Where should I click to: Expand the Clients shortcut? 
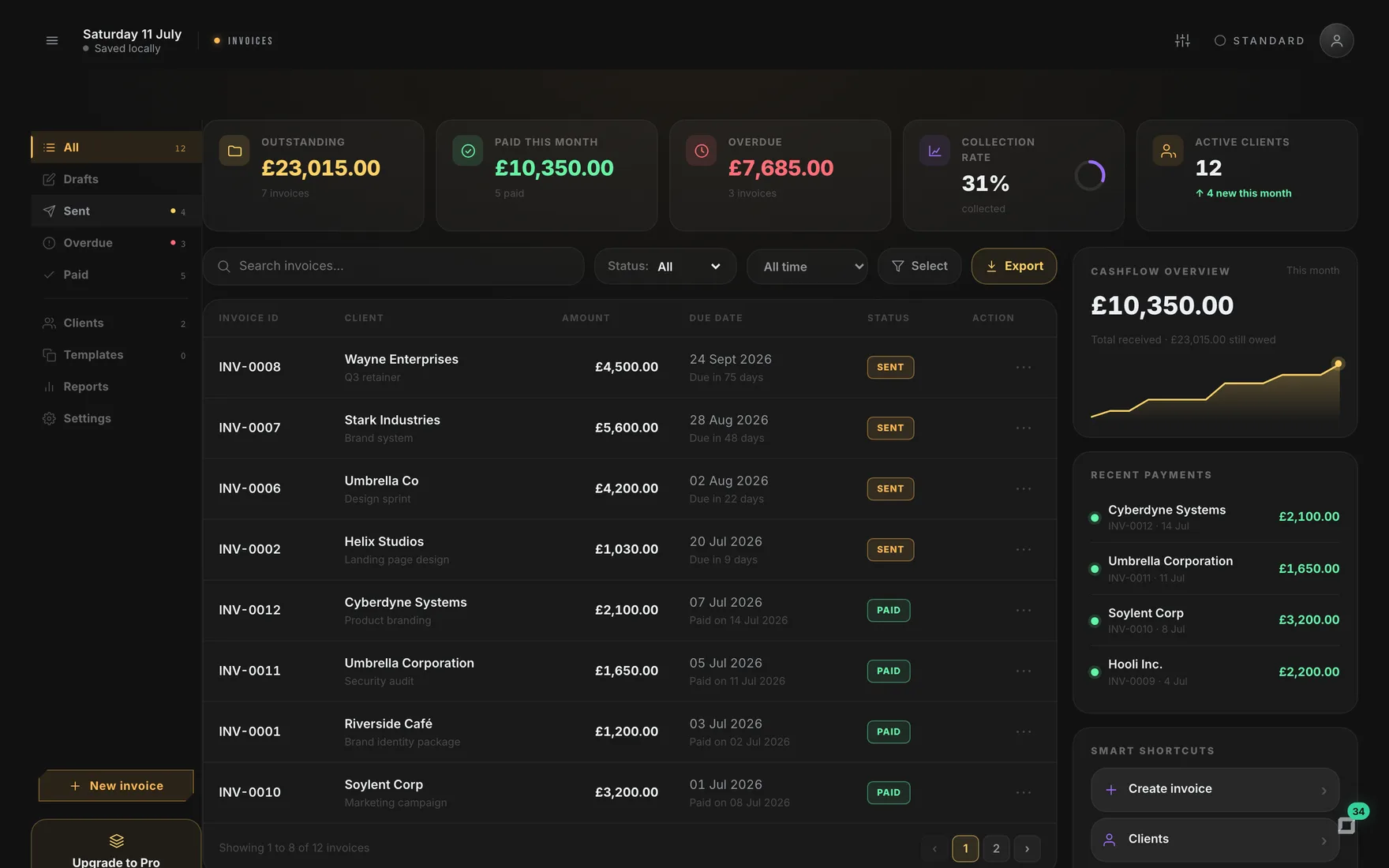[x=1215, y=840]
